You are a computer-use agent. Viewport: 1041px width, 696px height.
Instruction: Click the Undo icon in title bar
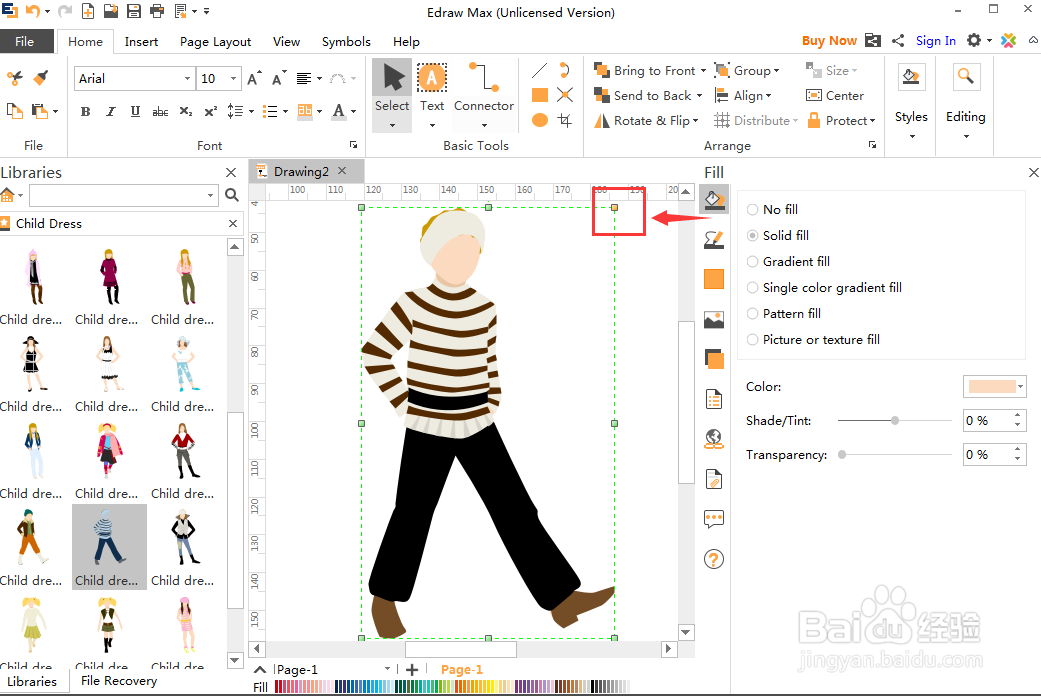coord(32,11)
